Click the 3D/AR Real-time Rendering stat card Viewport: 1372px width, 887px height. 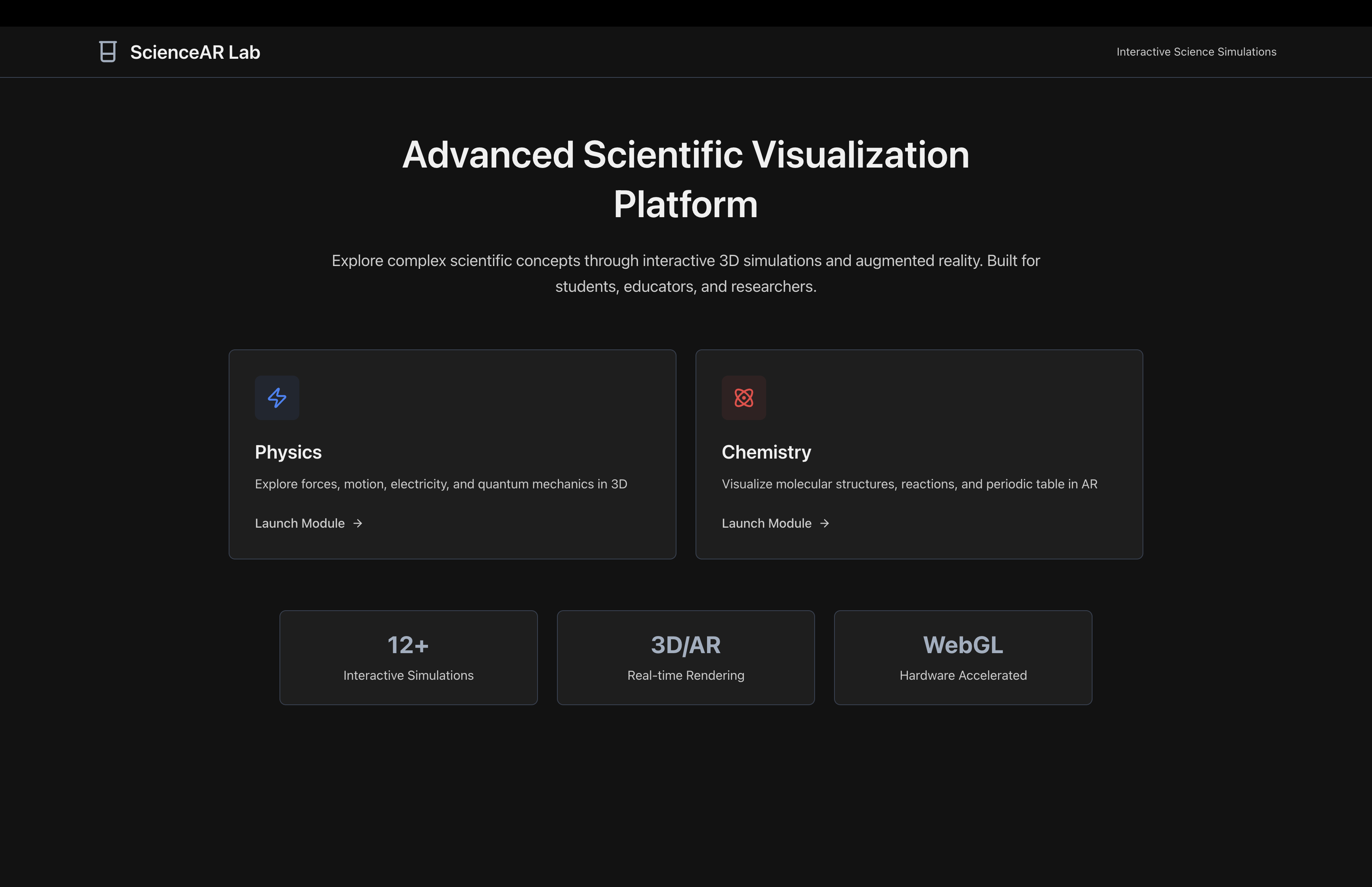coord(685,658)
